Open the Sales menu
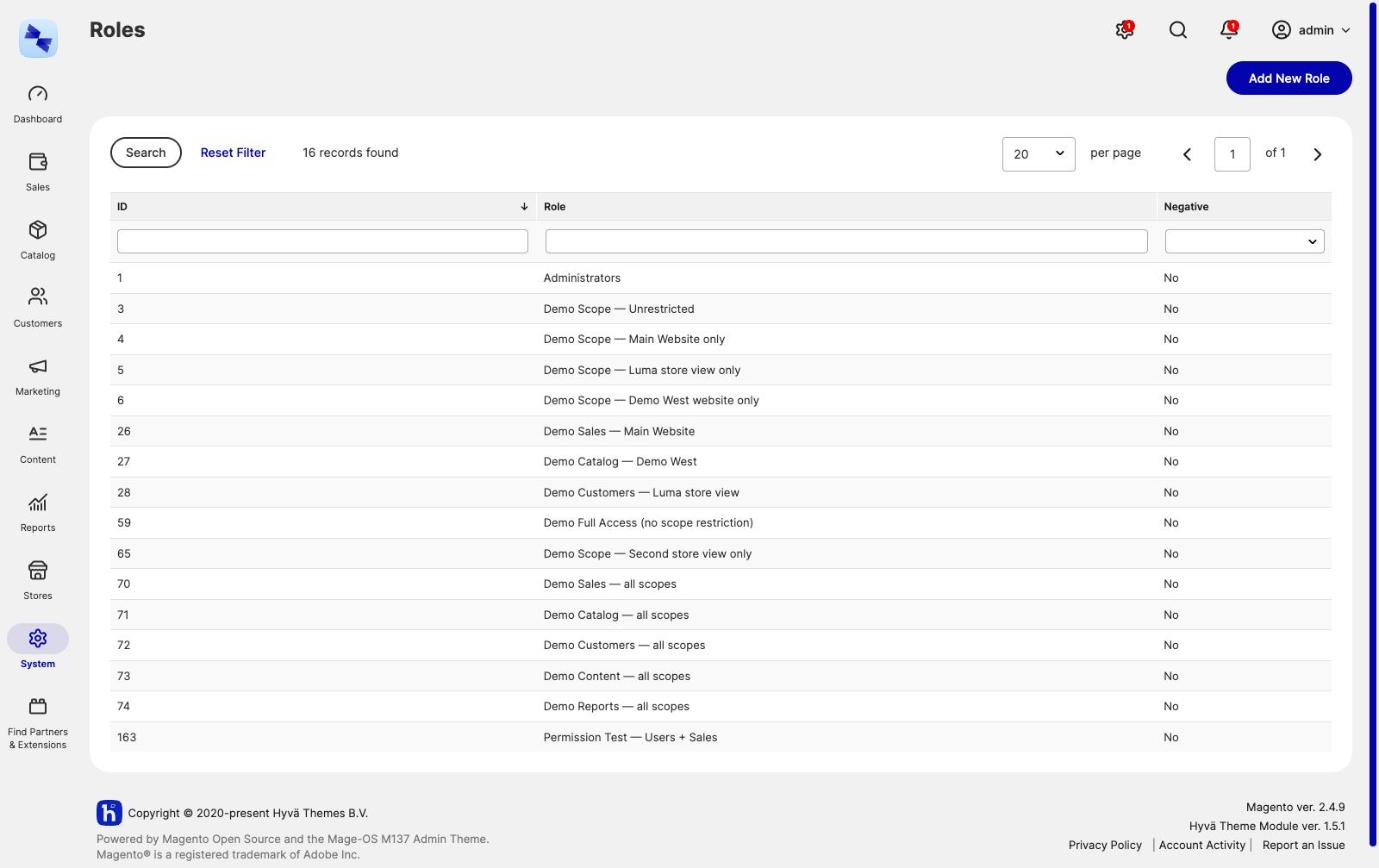Viewport: 1379px width, 868px height. (x=38, y=172)
